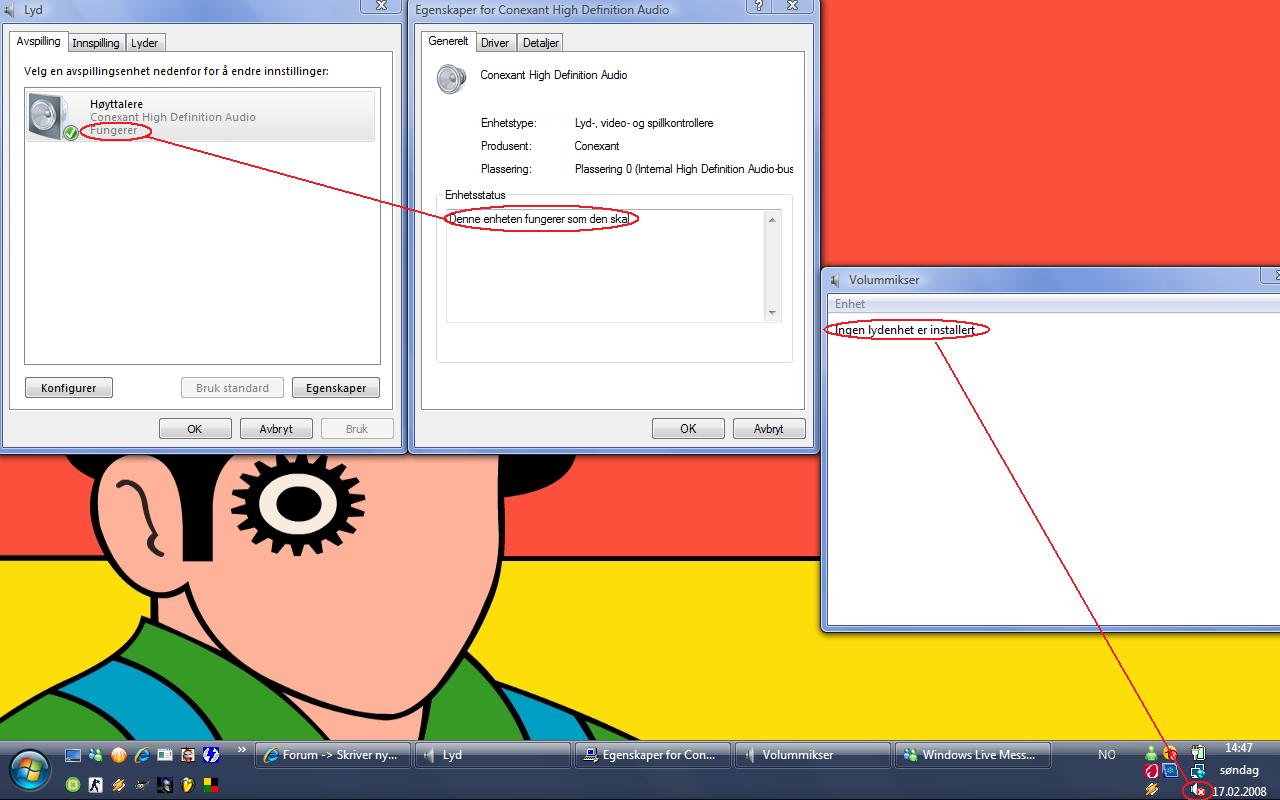Click inside the Enhetsstatus text box
The width and height of the screenshot is (1280, 800).
(x=606, y=266)
